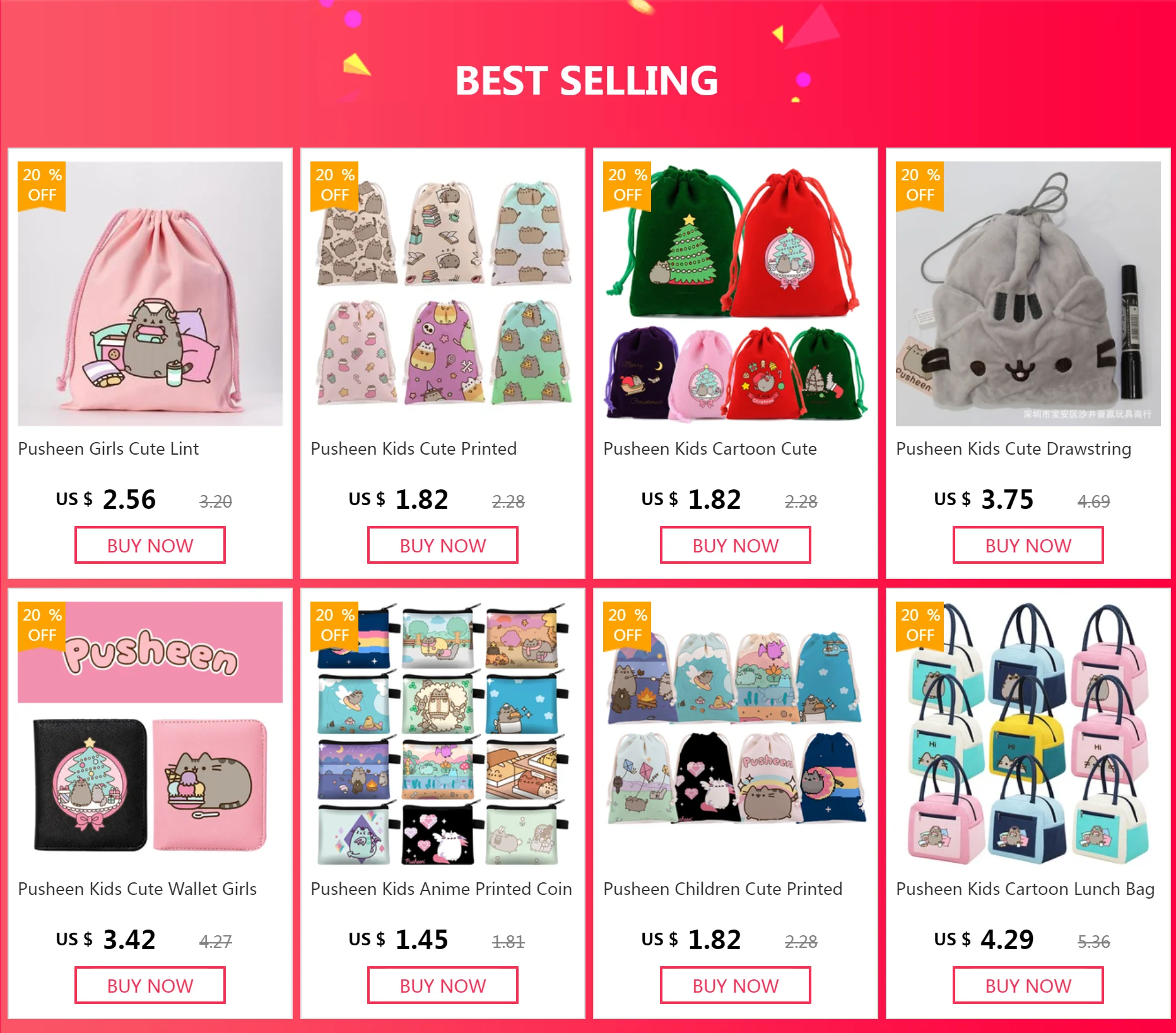Screen dimensions: 1176x1033
Task: Open the Pusheen wallet product image
Action: click(150, 734)
